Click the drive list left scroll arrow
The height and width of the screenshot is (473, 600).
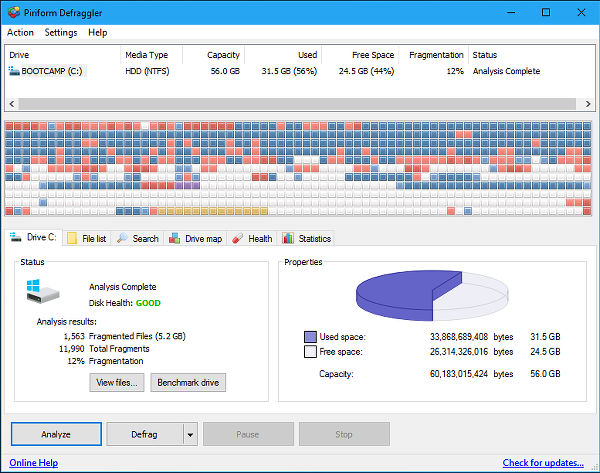[x=12, y=104]
